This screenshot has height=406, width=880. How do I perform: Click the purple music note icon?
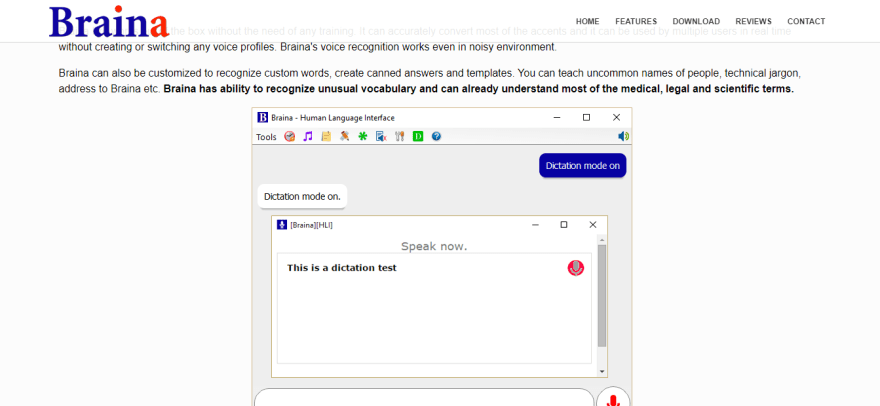308,136
